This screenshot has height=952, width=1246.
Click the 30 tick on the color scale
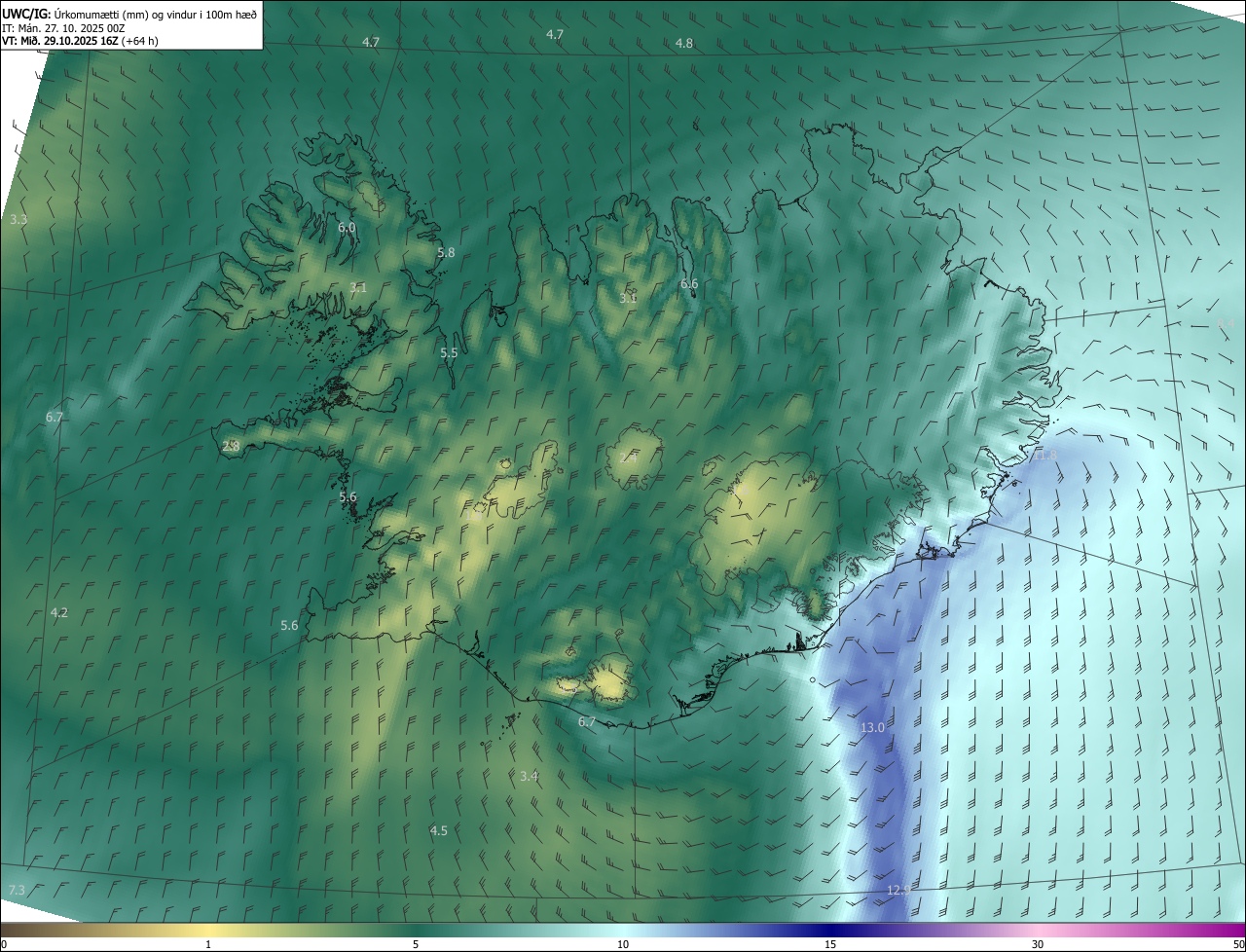[x=1038, y=944]
